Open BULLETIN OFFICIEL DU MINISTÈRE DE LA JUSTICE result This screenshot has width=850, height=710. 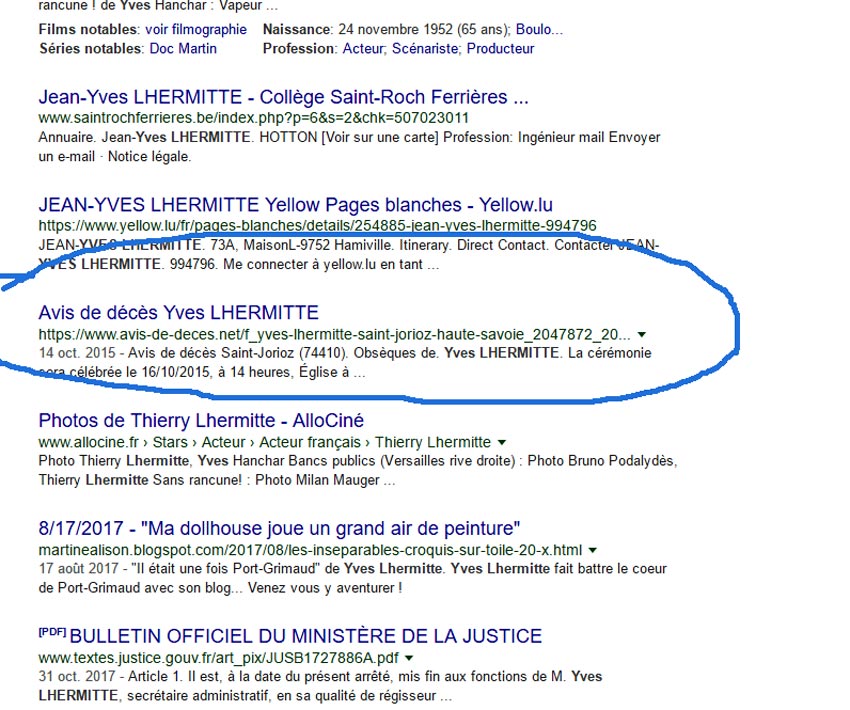pos(306,636)
